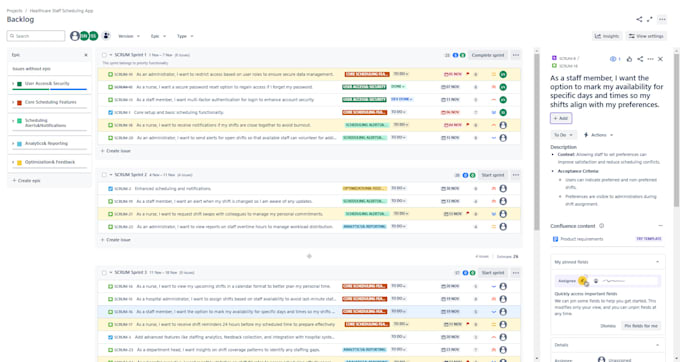Expand the User Access & Security epic
The image size is (680, 362).
tap(13, 83)
